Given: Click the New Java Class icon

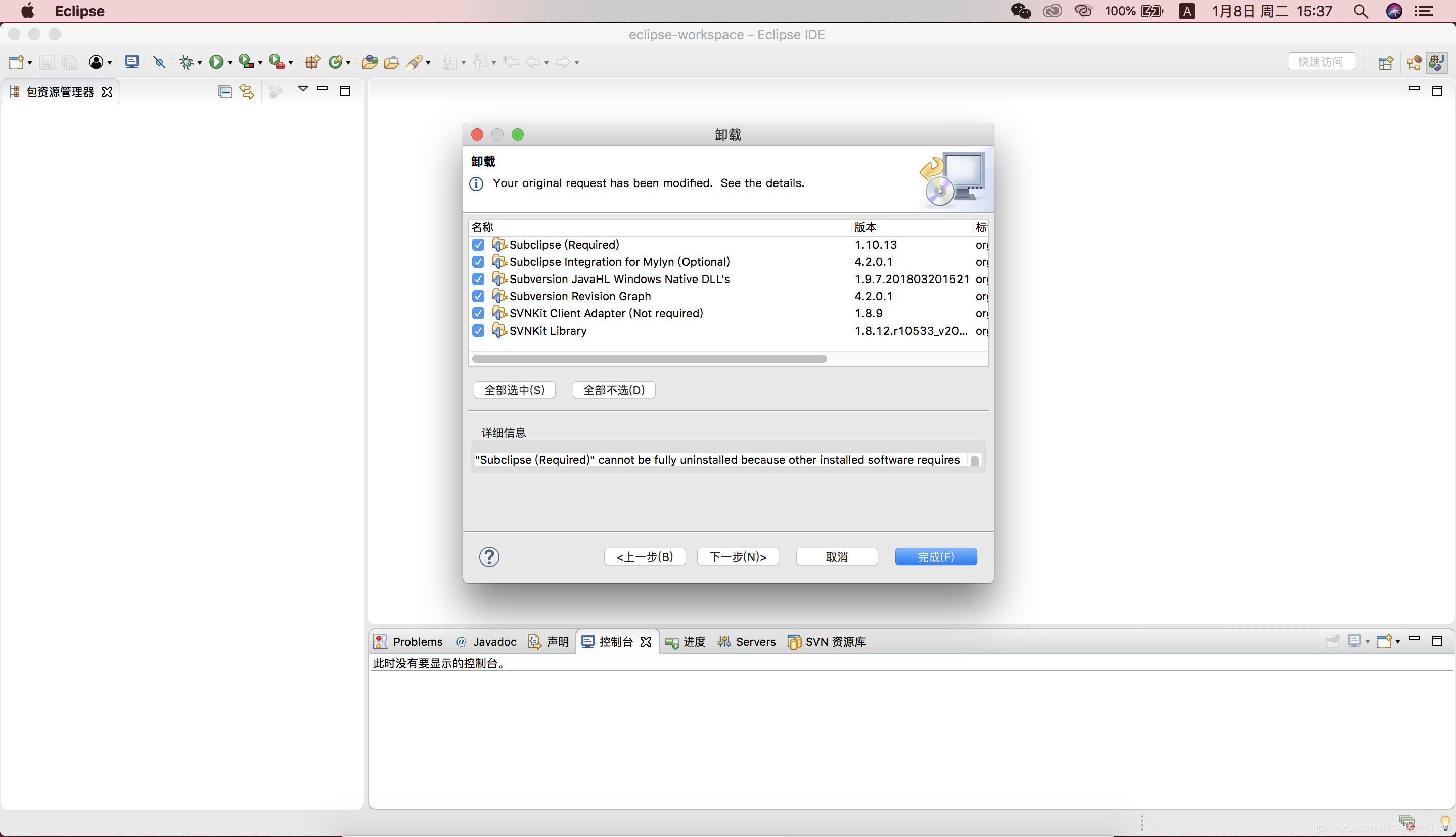Looking at the screenshot, I should [x=335, y=62].
